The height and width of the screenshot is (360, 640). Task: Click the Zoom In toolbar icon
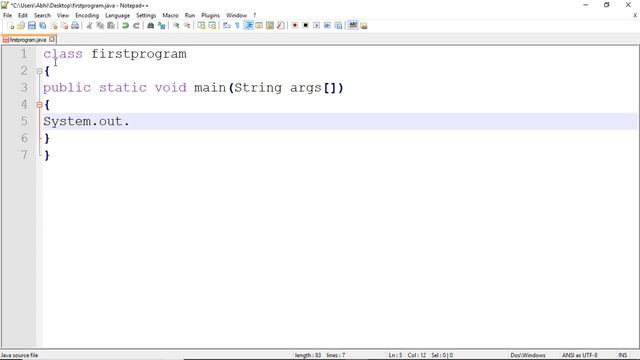(176, 26)
